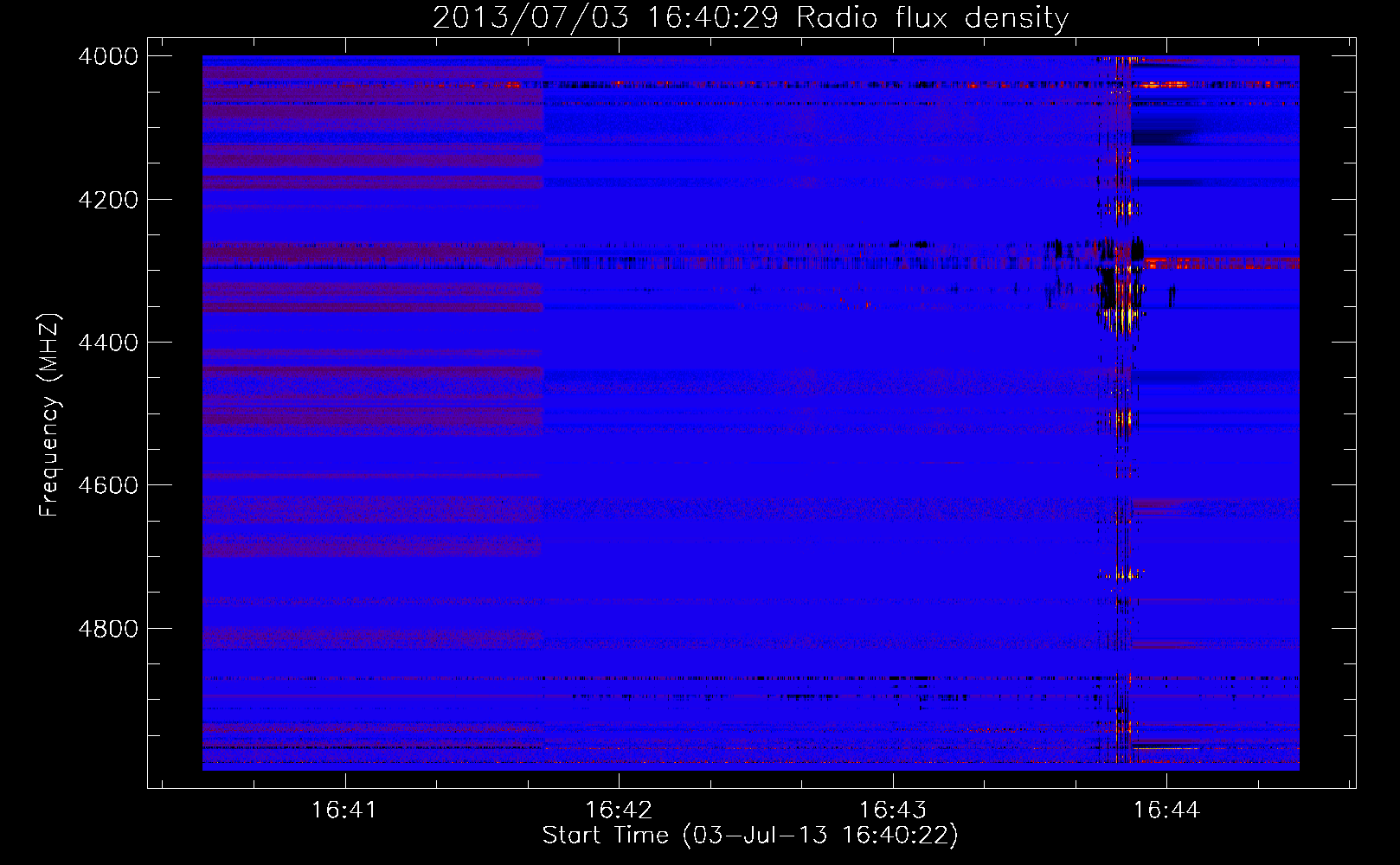The width and height of the screenshot is (1400, 865).
Task: Click the 4000 frequency tick label
Action: (x=108, y=56)
